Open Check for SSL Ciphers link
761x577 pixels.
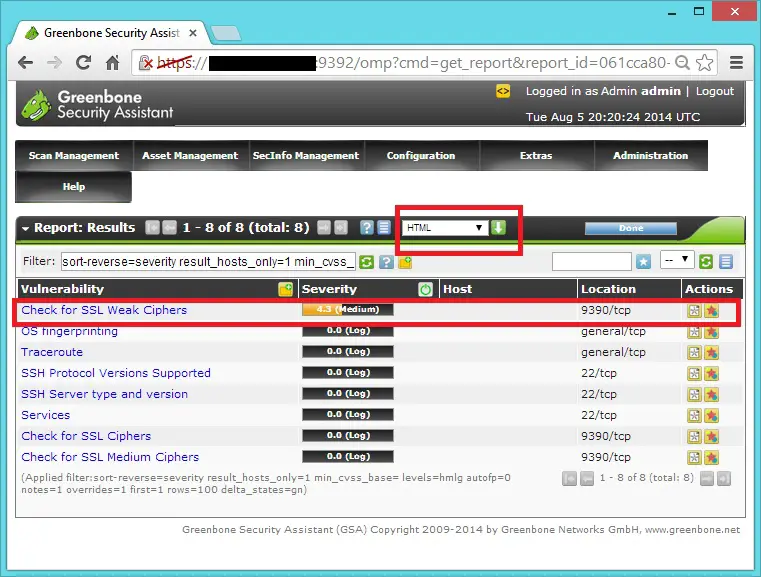(x=86, y=436)
